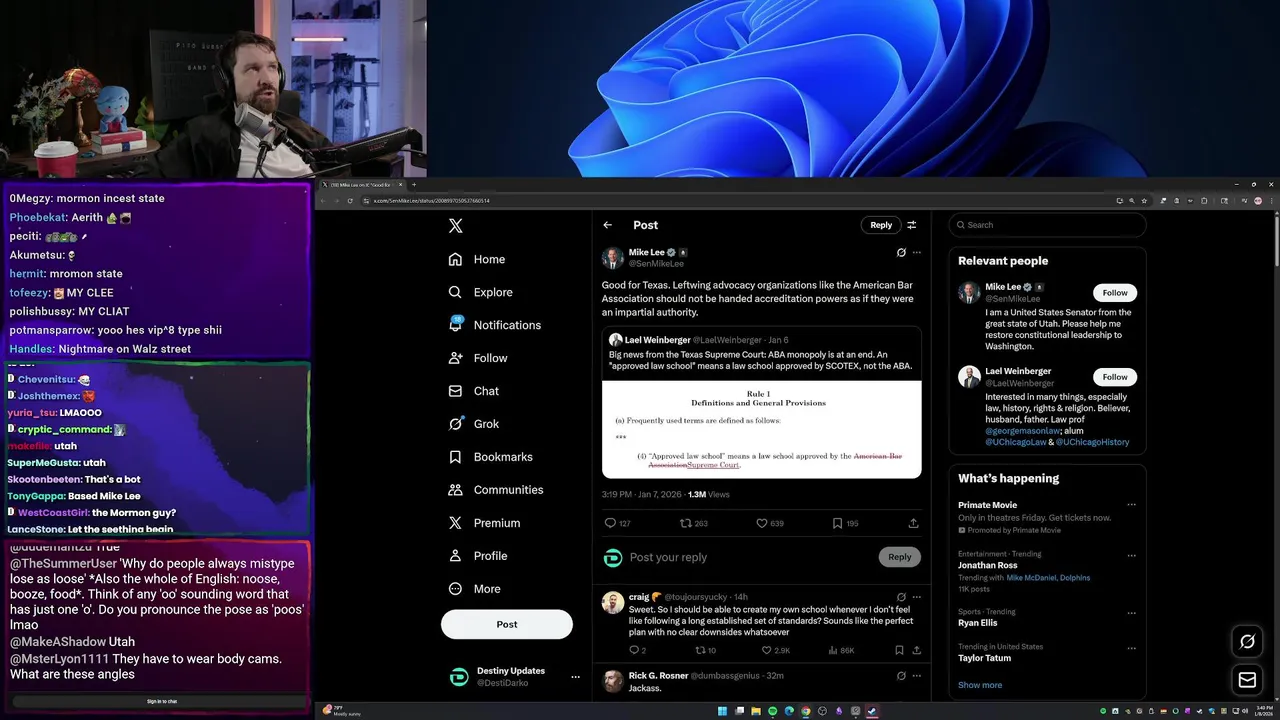
Task: Click the floating messages envelope button
Action: [x=1247, y=680]
